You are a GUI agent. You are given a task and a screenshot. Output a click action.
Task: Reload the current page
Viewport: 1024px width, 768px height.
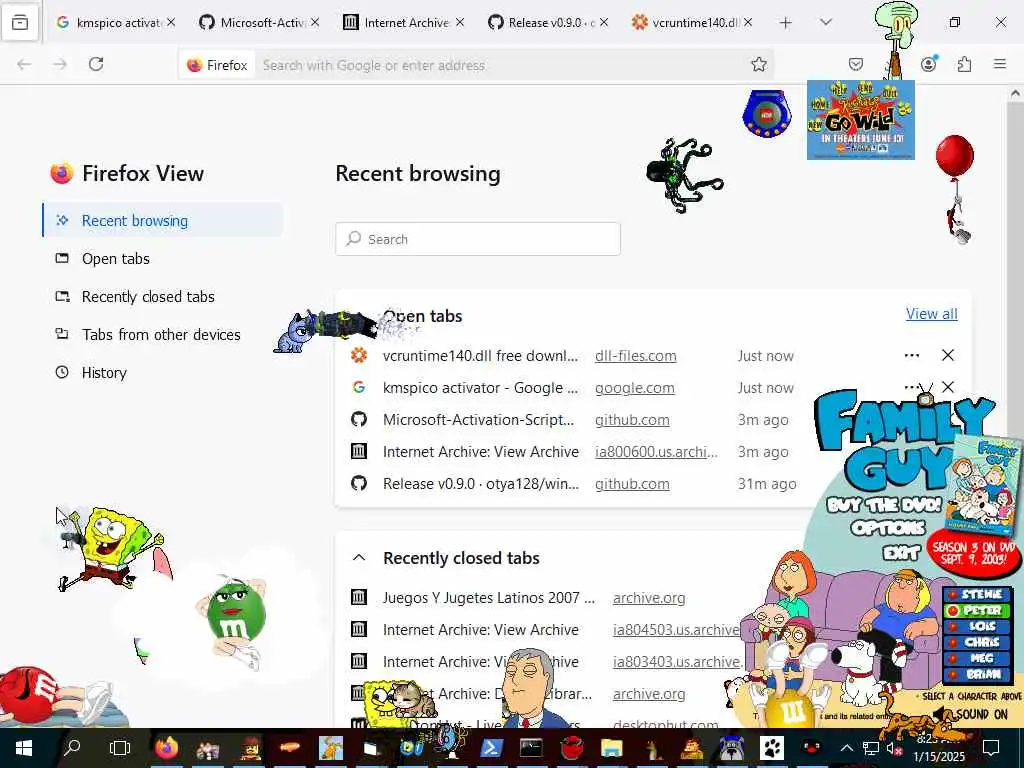pos(96,64)
